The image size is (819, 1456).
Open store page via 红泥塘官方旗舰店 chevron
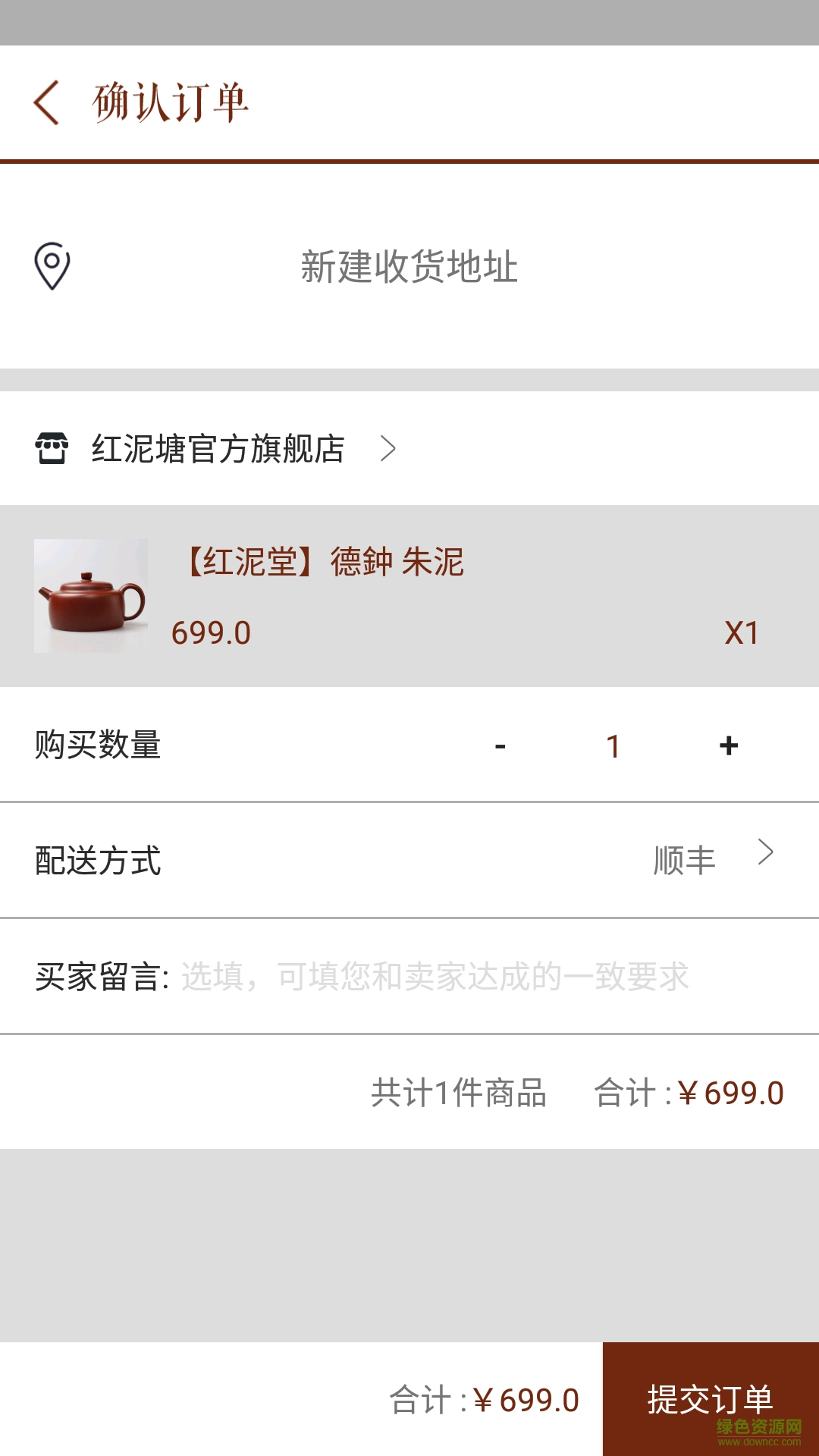(388, 448)
